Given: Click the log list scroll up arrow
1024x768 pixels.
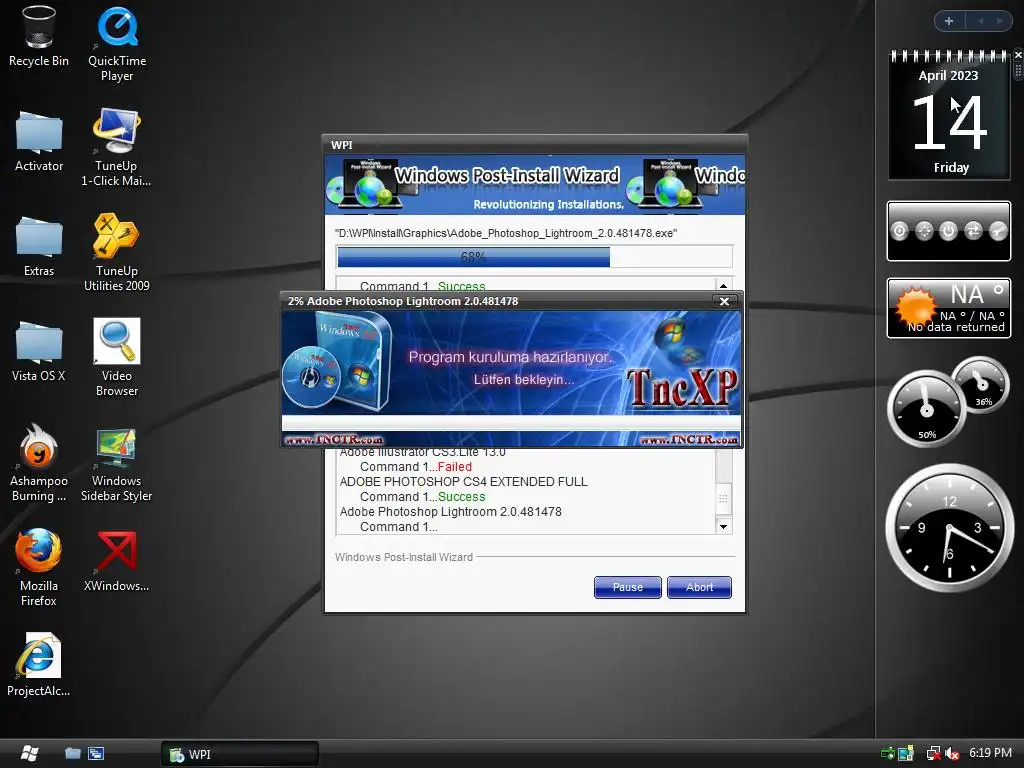Looking at the screenshot, I should coord(723,285).
